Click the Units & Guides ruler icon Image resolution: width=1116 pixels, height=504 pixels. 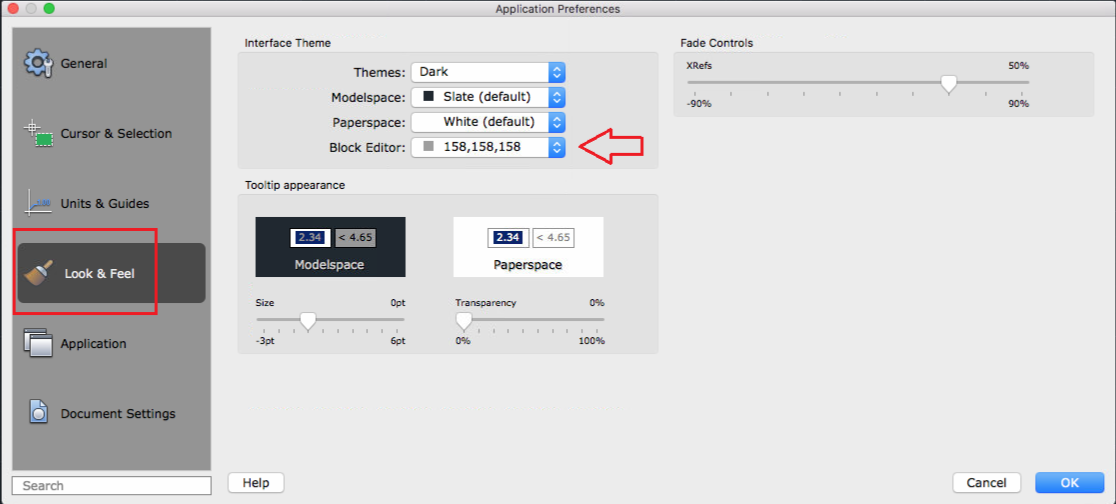38,203
